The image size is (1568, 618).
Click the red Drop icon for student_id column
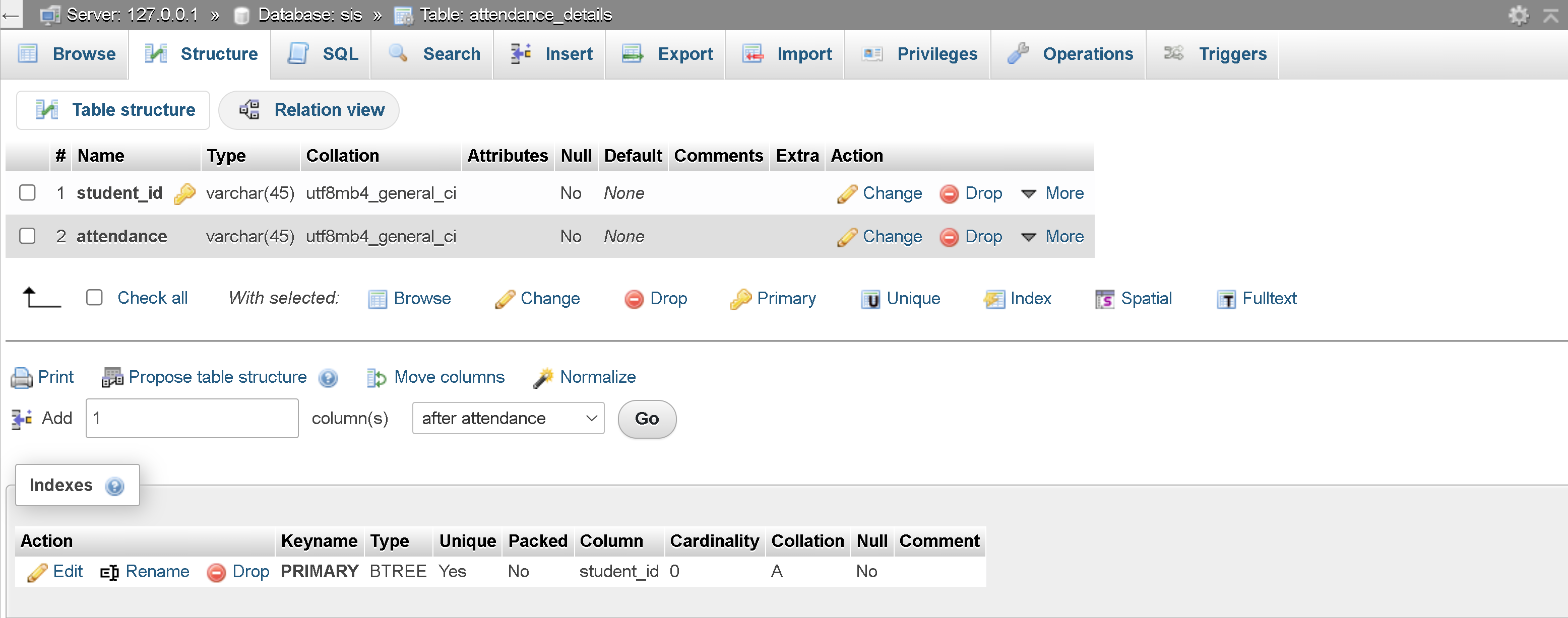949,194
